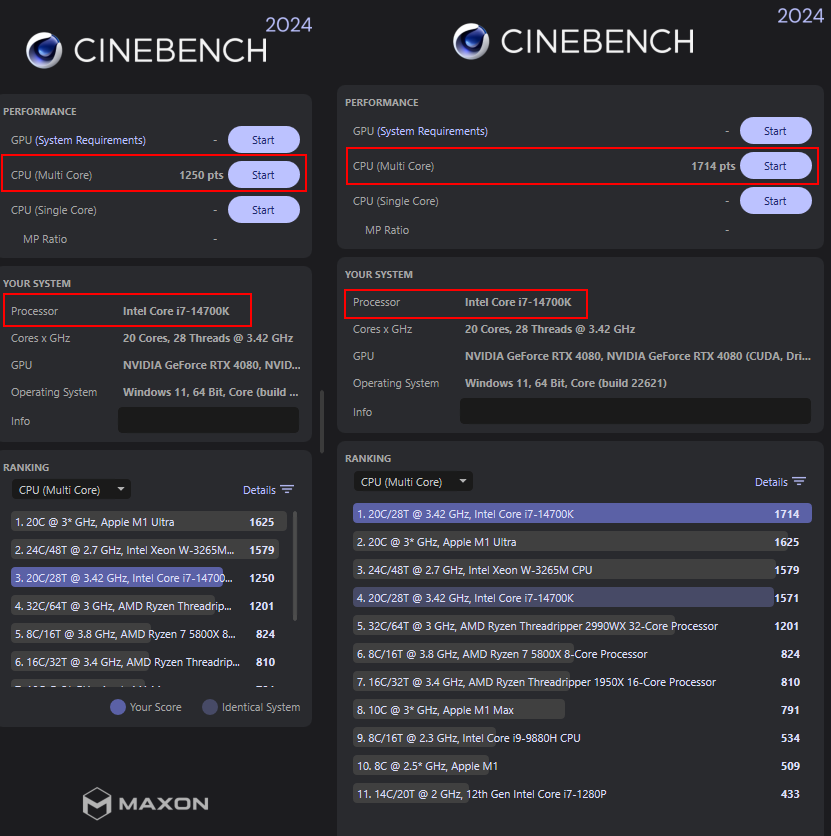Click Details filter icon in right window
The height and width of the screenshot is (836, 831).
pyautogui.click(x=799, y=481)
